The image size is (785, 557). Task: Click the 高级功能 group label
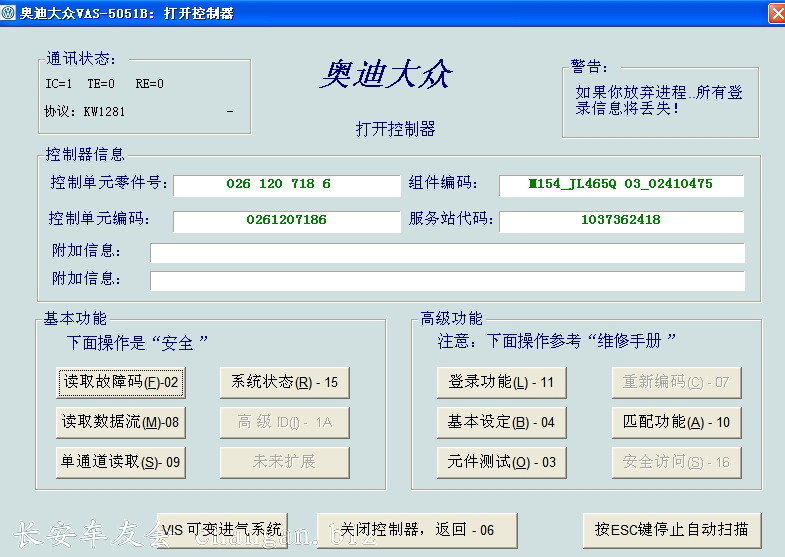452,318
